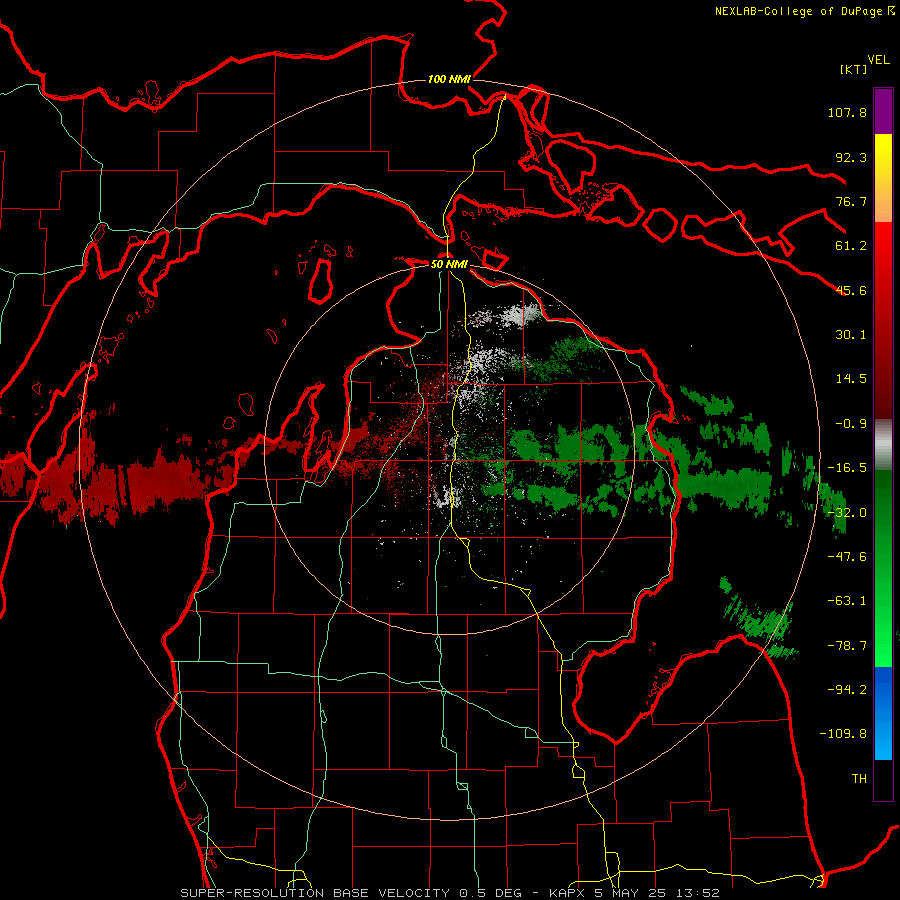Click the VEL legend title
The width and height of the screenshot is (900, 900).
click(x=878, y=60)
